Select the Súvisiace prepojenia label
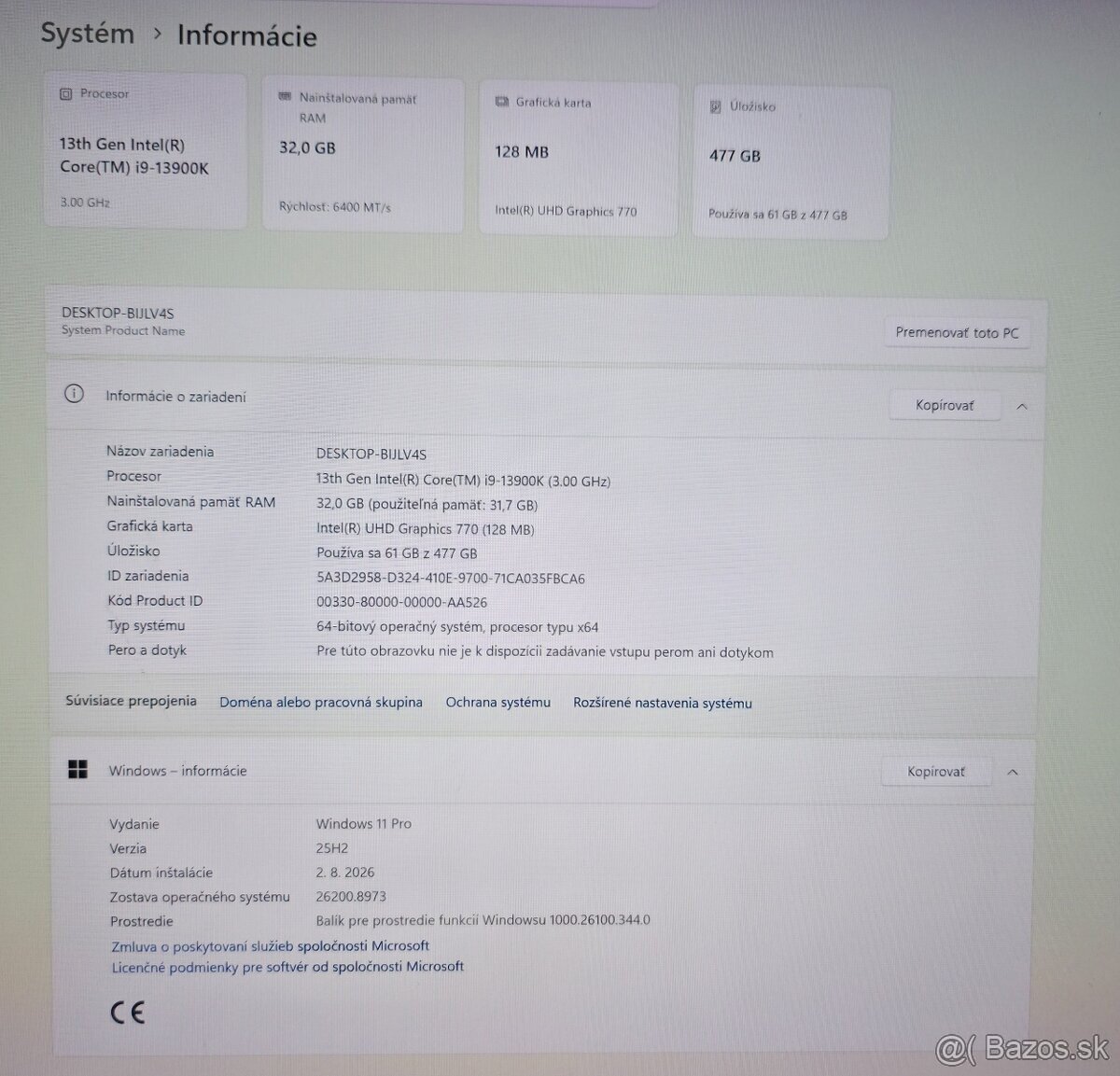The image size is (1120, 1076). (131, 701)
